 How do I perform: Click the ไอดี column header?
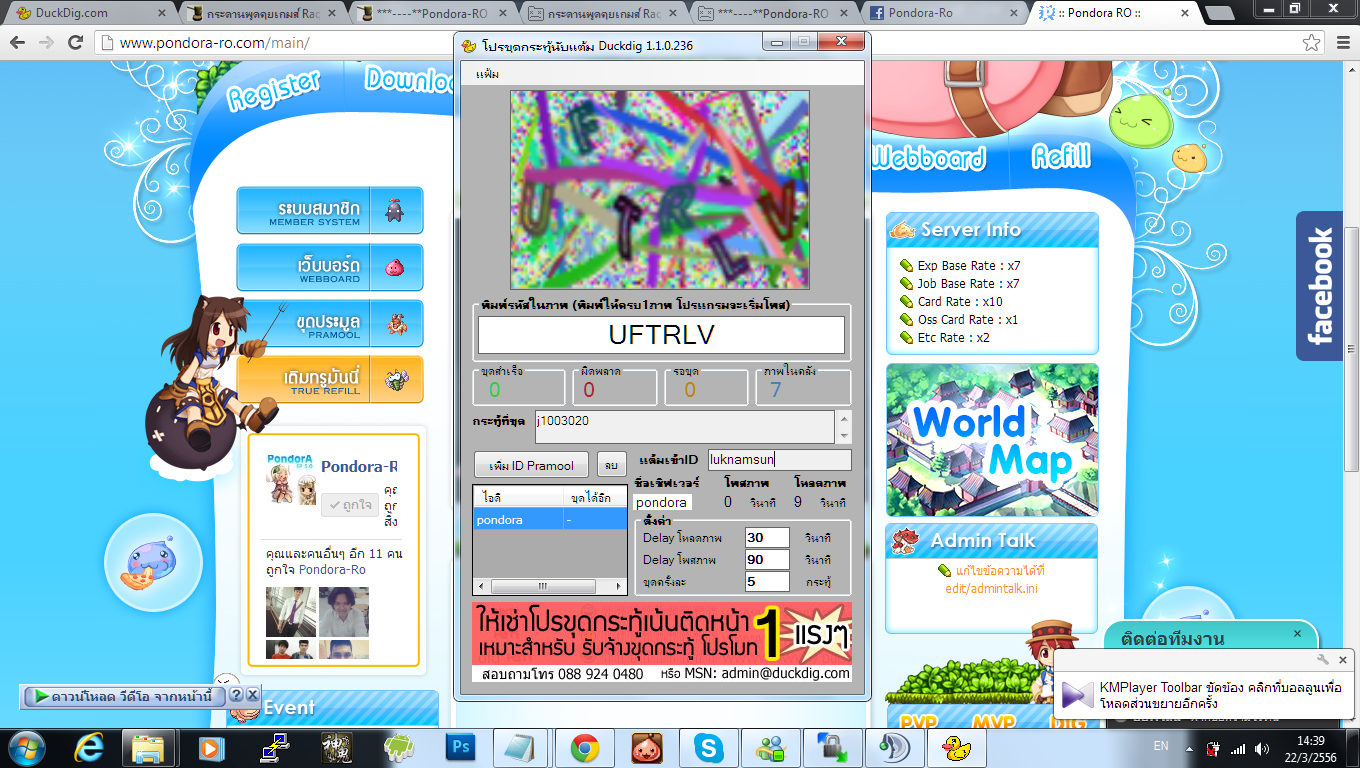pos(517,497)
